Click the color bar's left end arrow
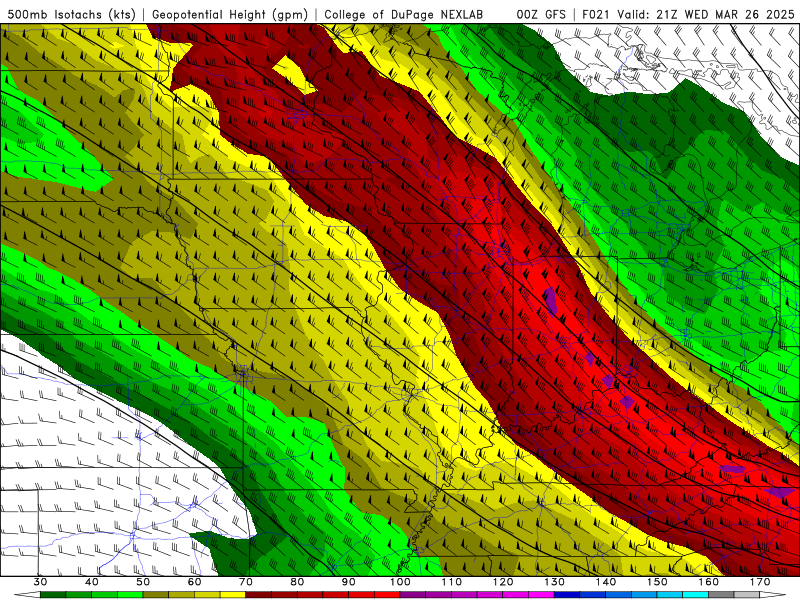This screenshot has height=600, width=800. pyautogui.click(x=28, y=595)
